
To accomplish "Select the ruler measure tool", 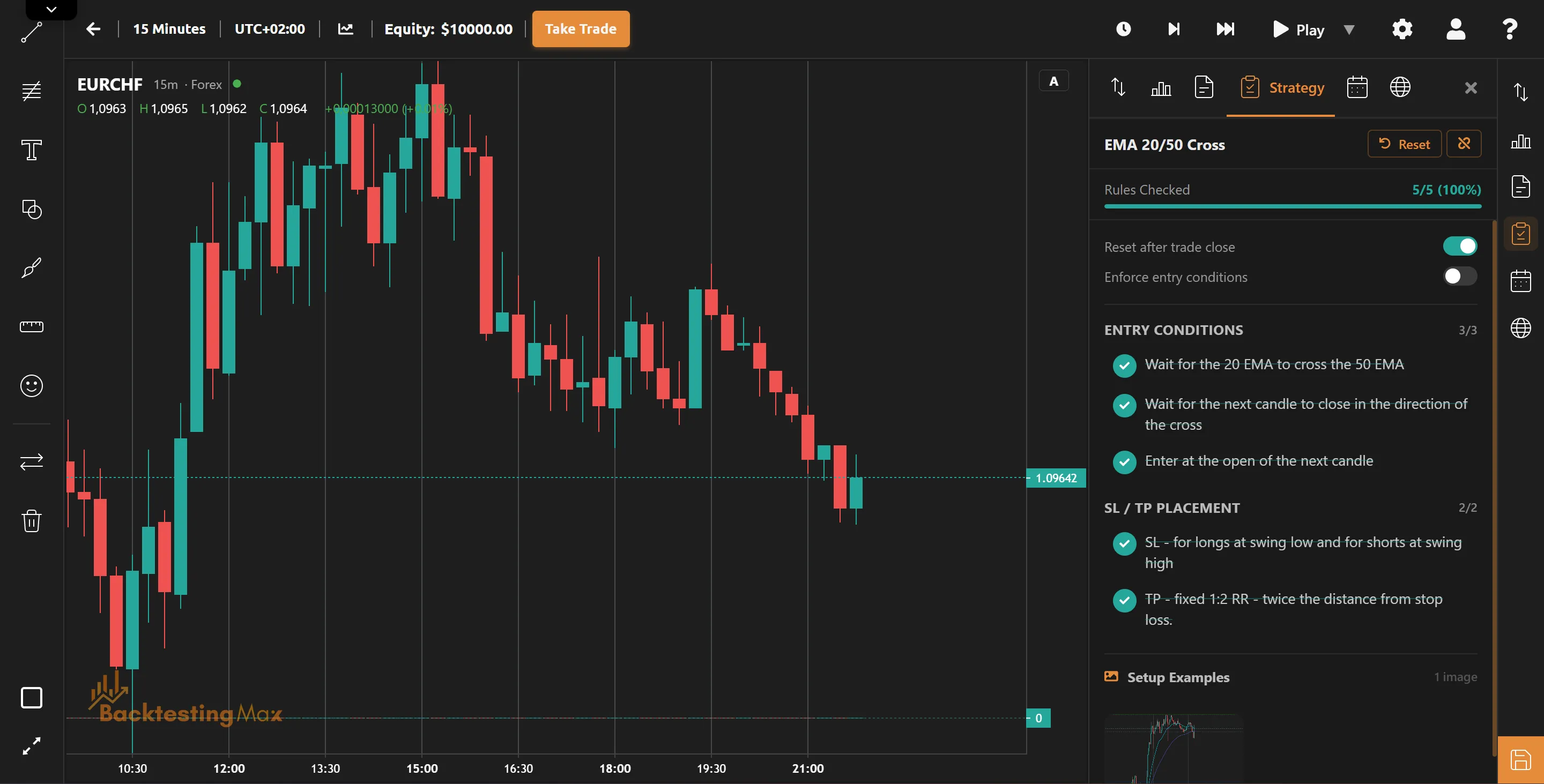I will pyautogui.click(x=31, y=326).
